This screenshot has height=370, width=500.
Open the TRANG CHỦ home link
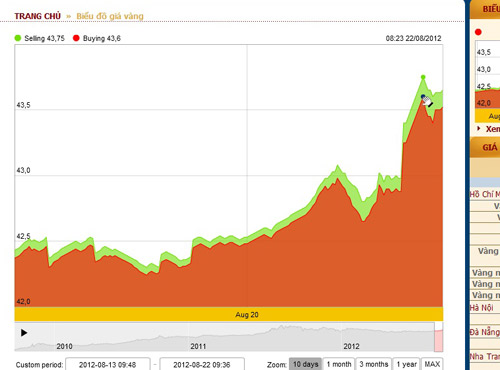pos(38,16)
